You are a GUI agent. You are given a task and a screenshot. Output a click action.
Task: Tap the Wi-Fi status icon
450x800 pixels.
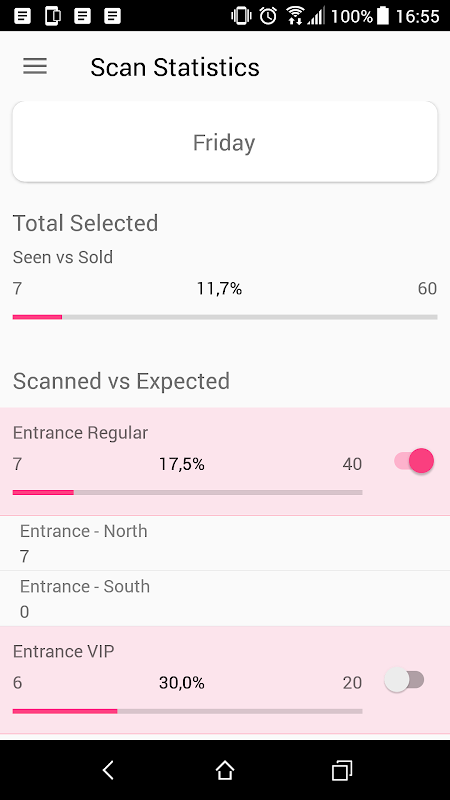[x=294, y=16]
